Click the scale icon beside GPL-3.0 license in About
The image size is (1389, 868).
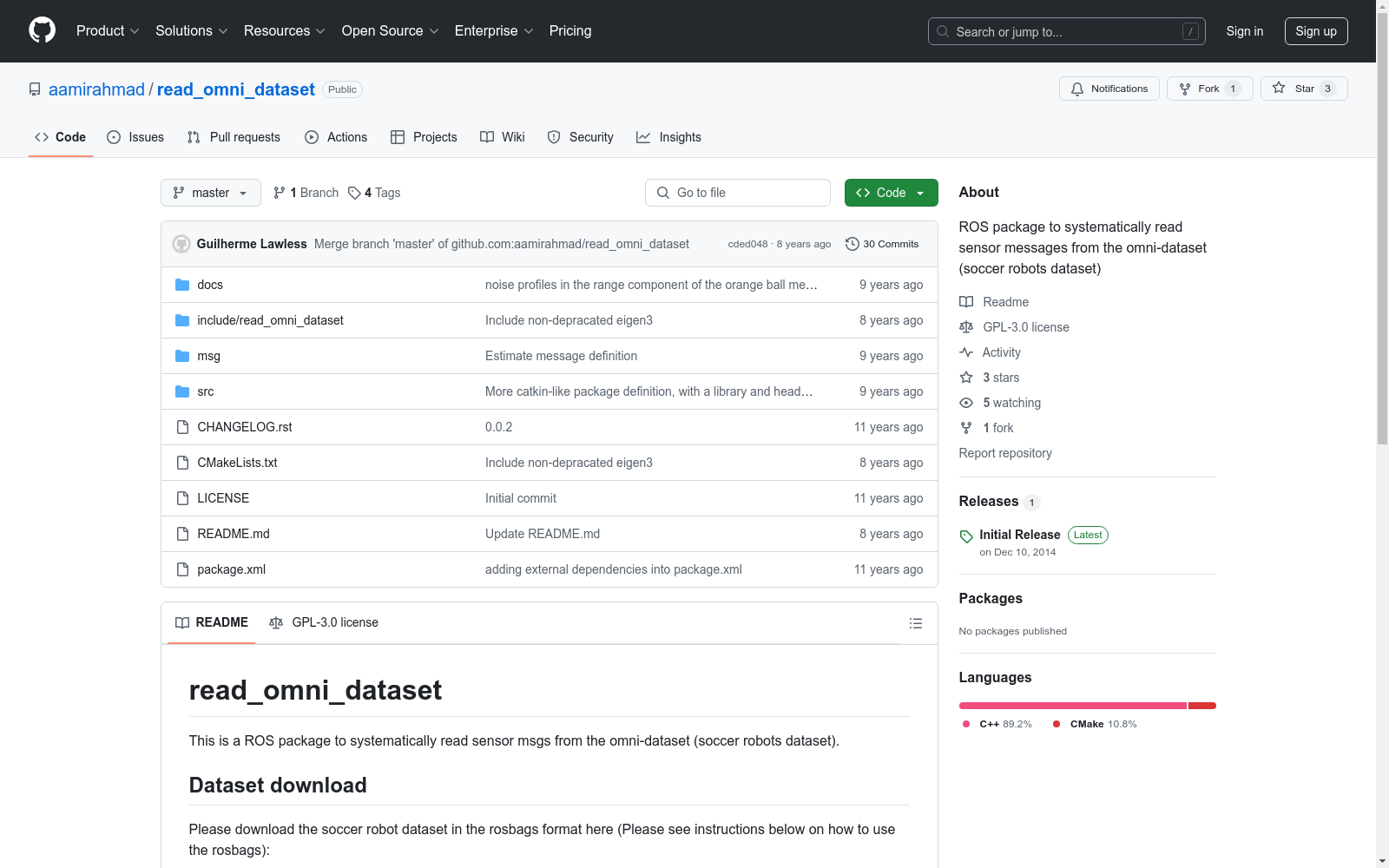(966, 327)
